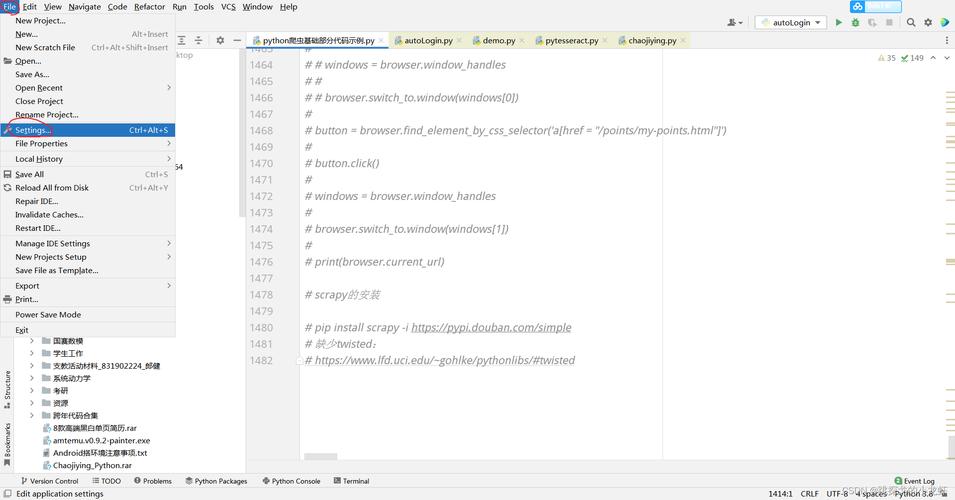Screen dimensions: 955x500
Task: Toggle Power Save Mode in the File menu
Action: 48,315
